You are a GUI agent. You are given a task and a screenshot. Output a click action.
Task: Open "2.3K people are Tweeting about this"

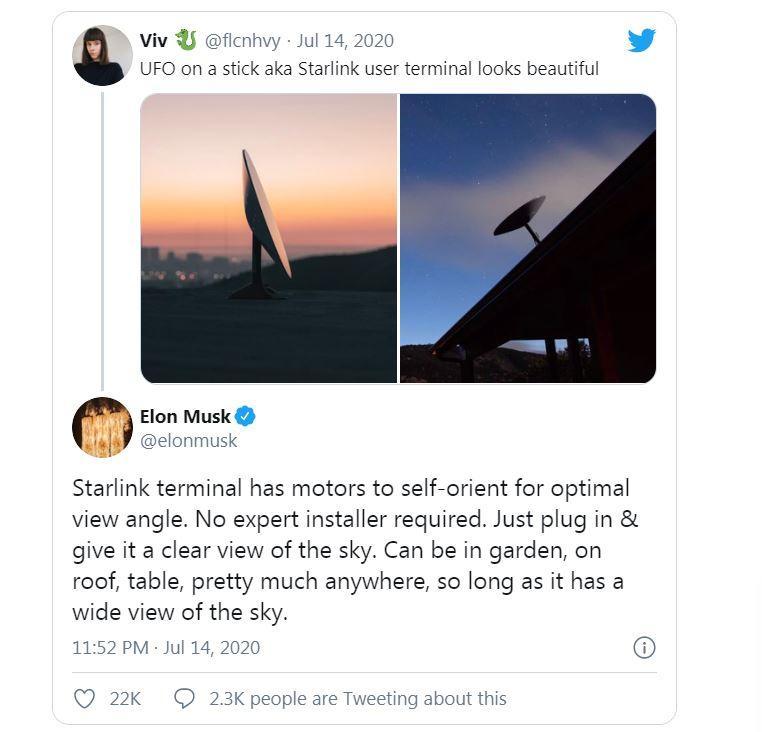(x=358, y=699)
